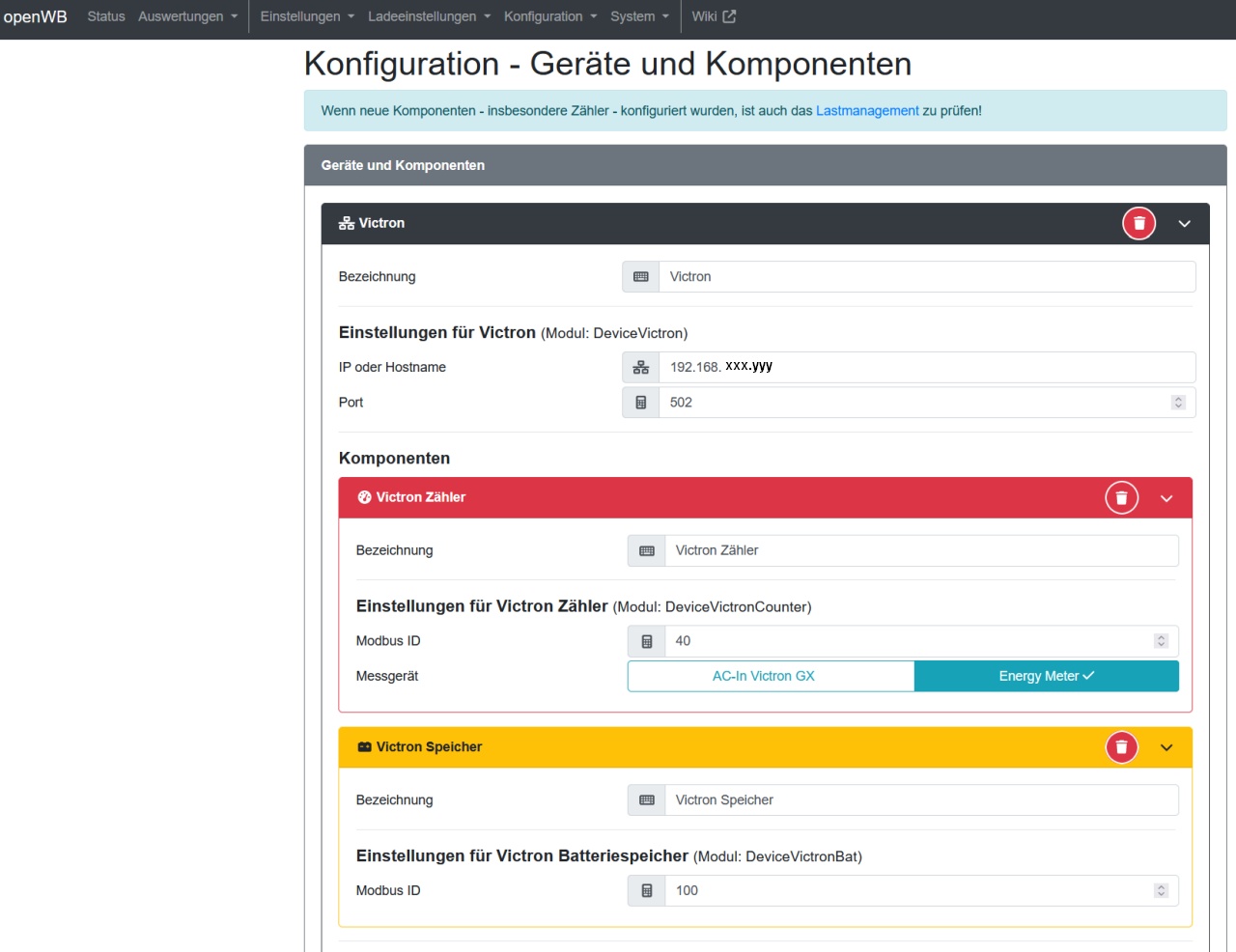The width and height of the screenshot is (1236, 952).
Task: Click the Geräte und Komponenten card header
Action: point(765,165)
